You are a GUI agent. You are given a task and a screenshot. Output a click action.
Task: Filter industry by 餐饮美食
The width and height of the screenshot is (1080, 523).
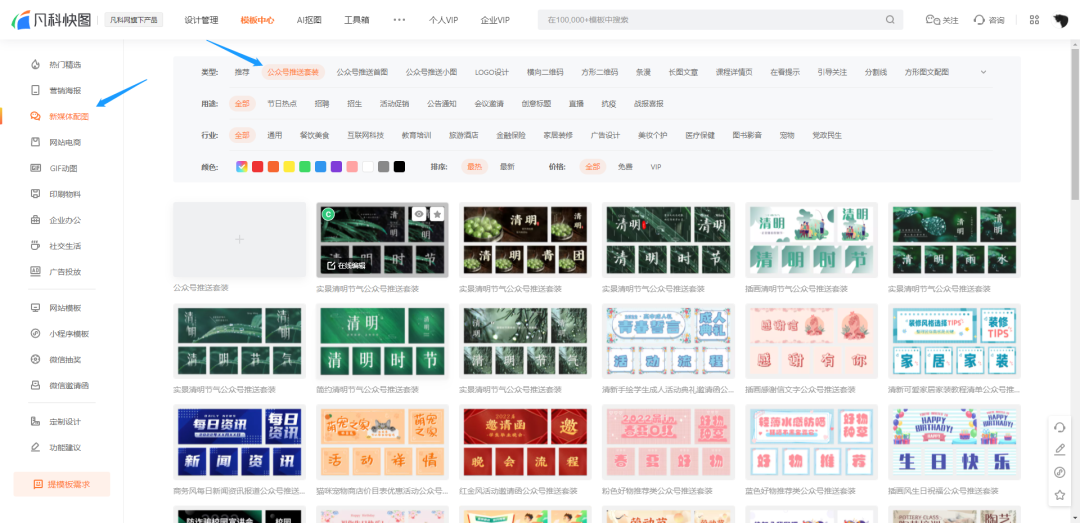(x=314, y=135)
